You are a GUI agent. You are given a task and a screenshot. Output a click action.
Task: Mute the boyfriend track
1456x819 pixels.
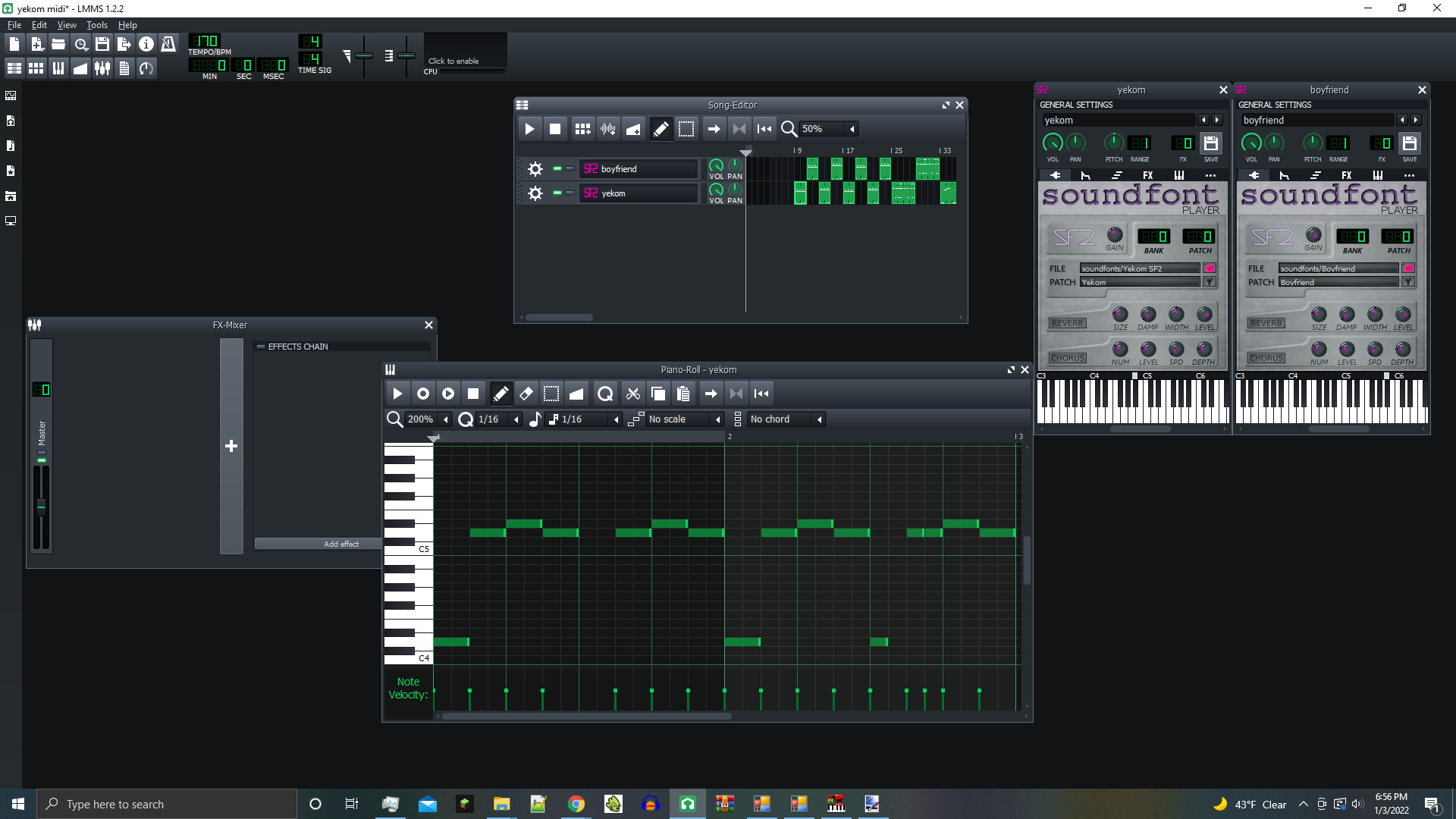point(557,168)
